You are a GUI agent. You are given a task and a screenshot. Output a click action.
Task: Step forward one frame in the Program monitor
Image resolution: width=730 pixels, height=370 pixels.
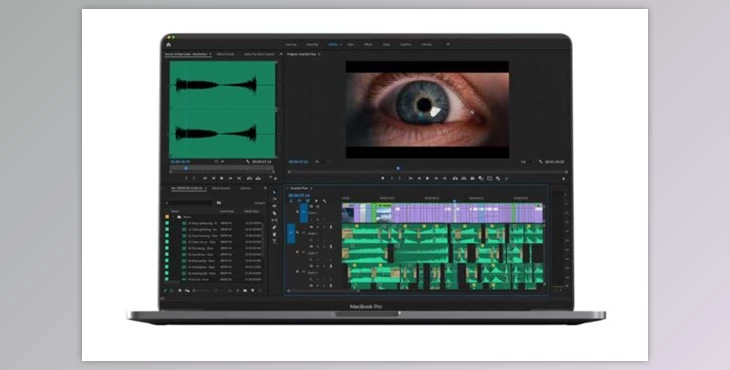coord(436,178)
